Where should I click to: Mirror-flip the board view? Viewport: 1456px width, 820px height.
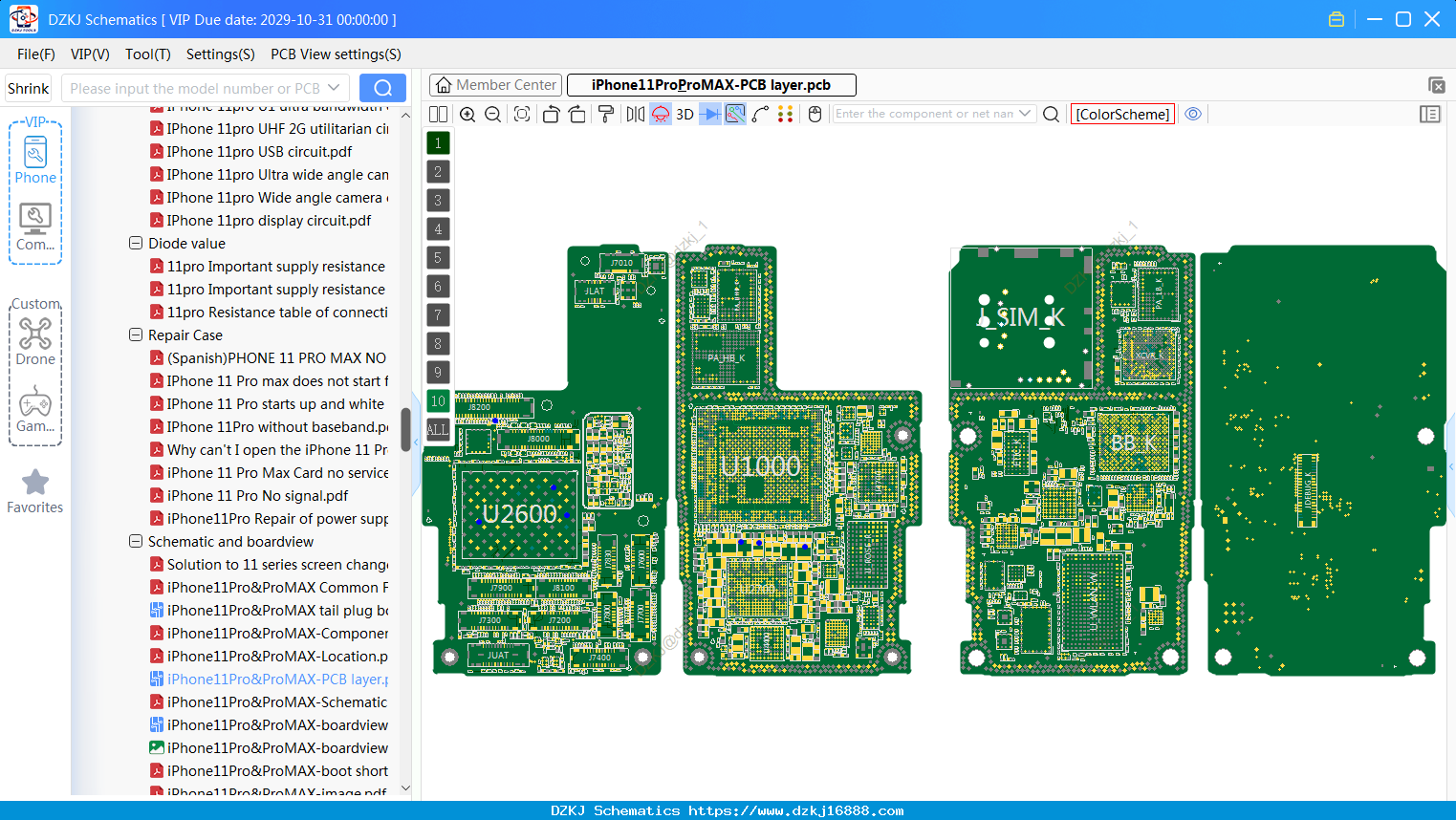(636, 114)
